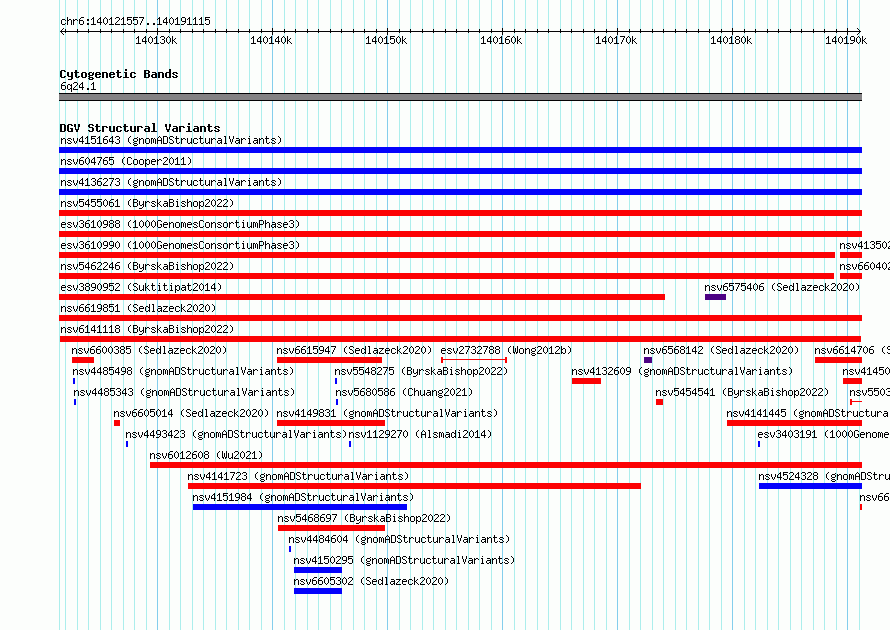This screenshot has width=890, height=630.
Task: Select nsv6141118 (ByrskaBishop2022) label
Action: tap(147, 329)
